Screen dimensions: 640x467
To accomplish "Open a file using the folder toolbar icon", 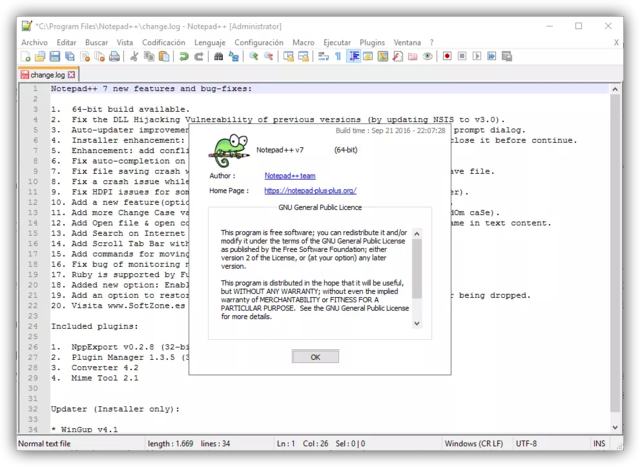I will tap(40, 56).
